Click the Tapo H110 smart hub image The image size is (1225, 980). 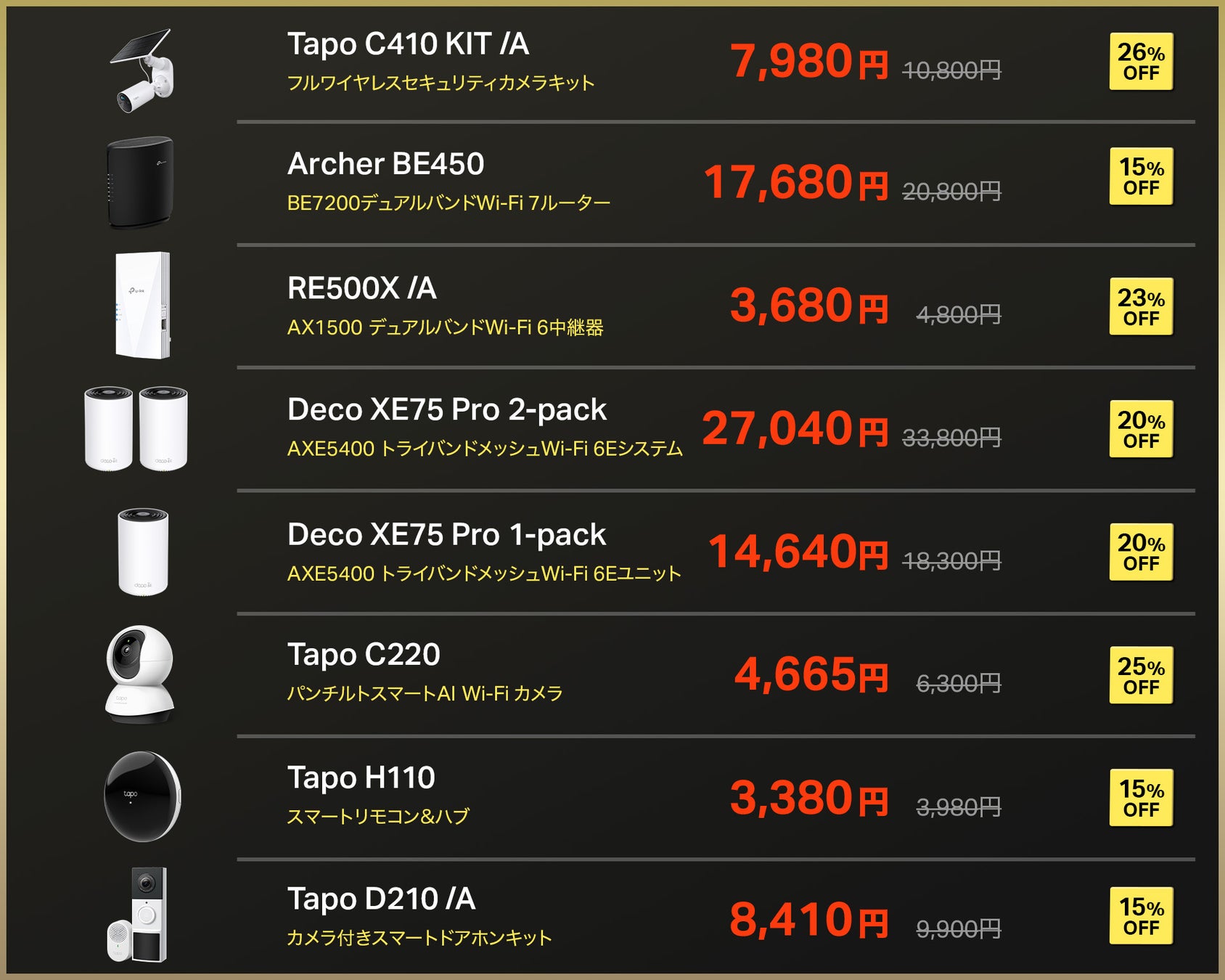(142, 796)
